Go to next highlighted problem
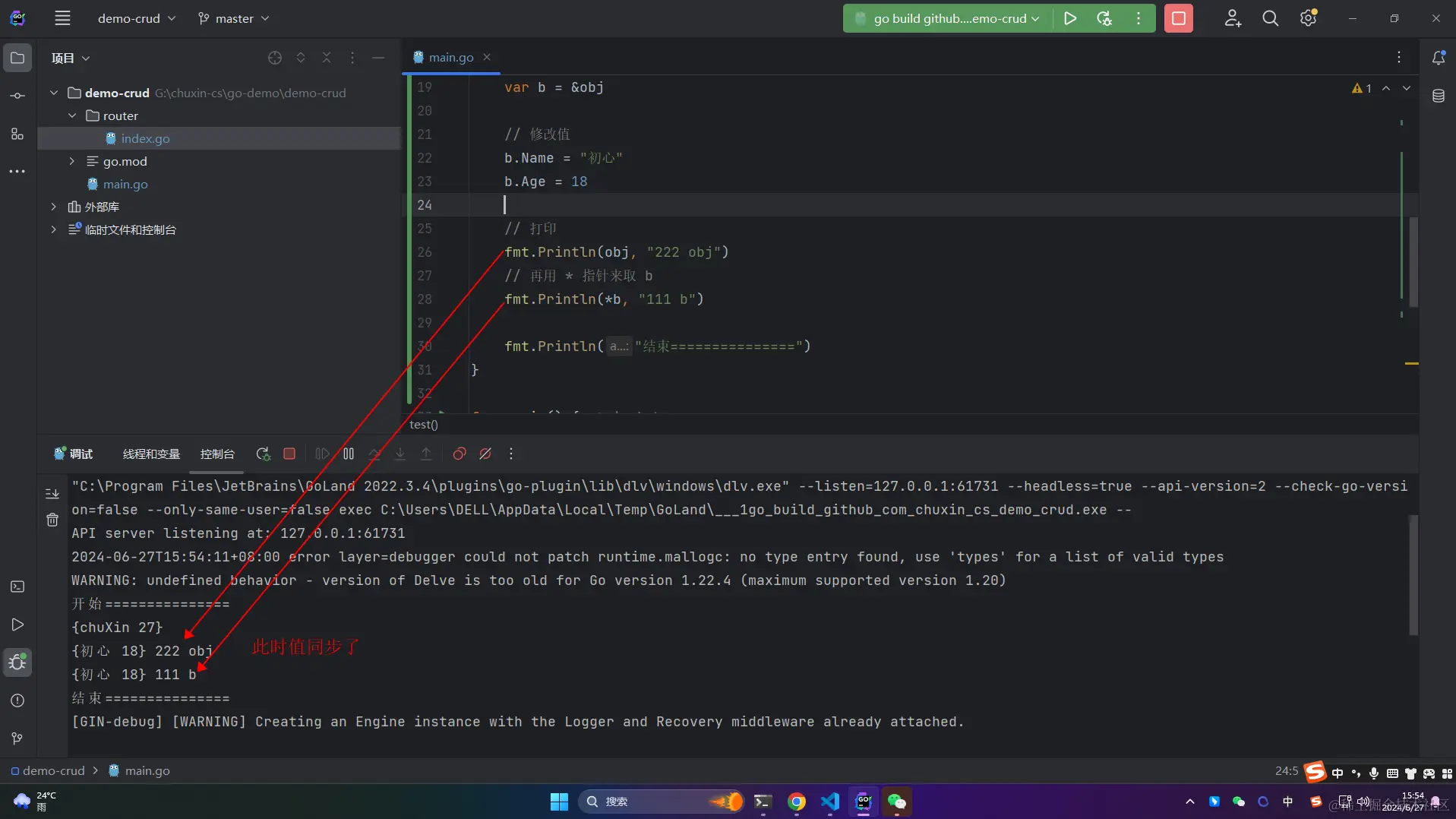This screenshot has width=1456, height=819. (x=1407, y=88)
